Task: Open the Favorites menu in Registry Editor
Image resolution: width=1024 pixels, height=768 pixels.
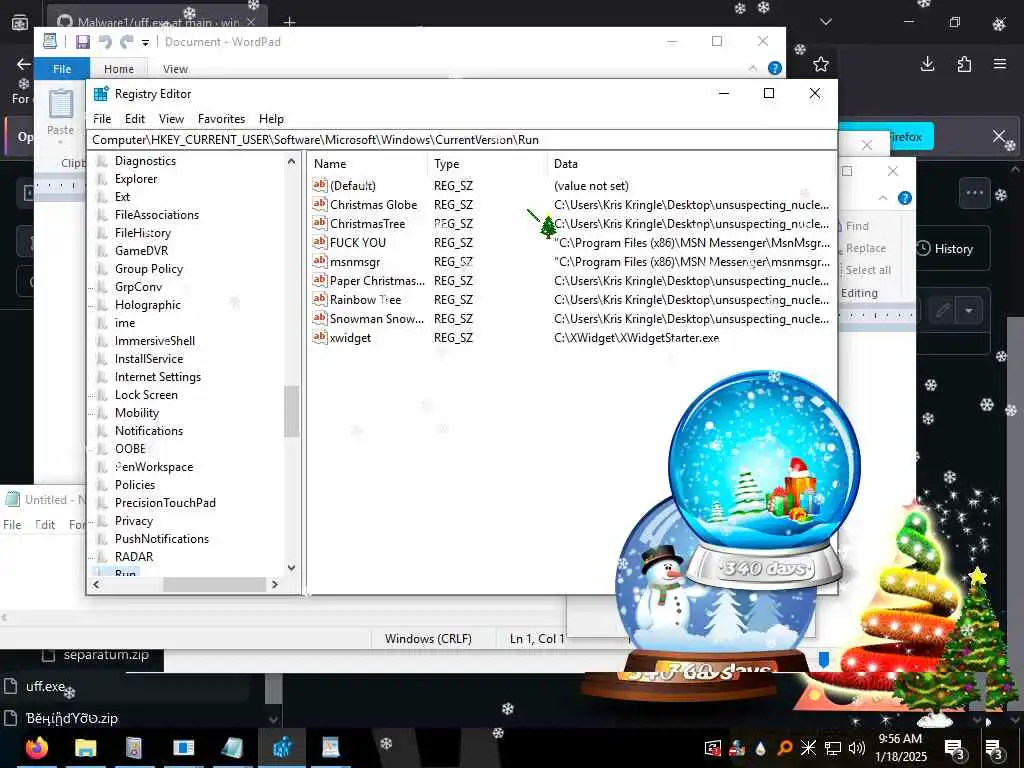Action: coord(221,119)
